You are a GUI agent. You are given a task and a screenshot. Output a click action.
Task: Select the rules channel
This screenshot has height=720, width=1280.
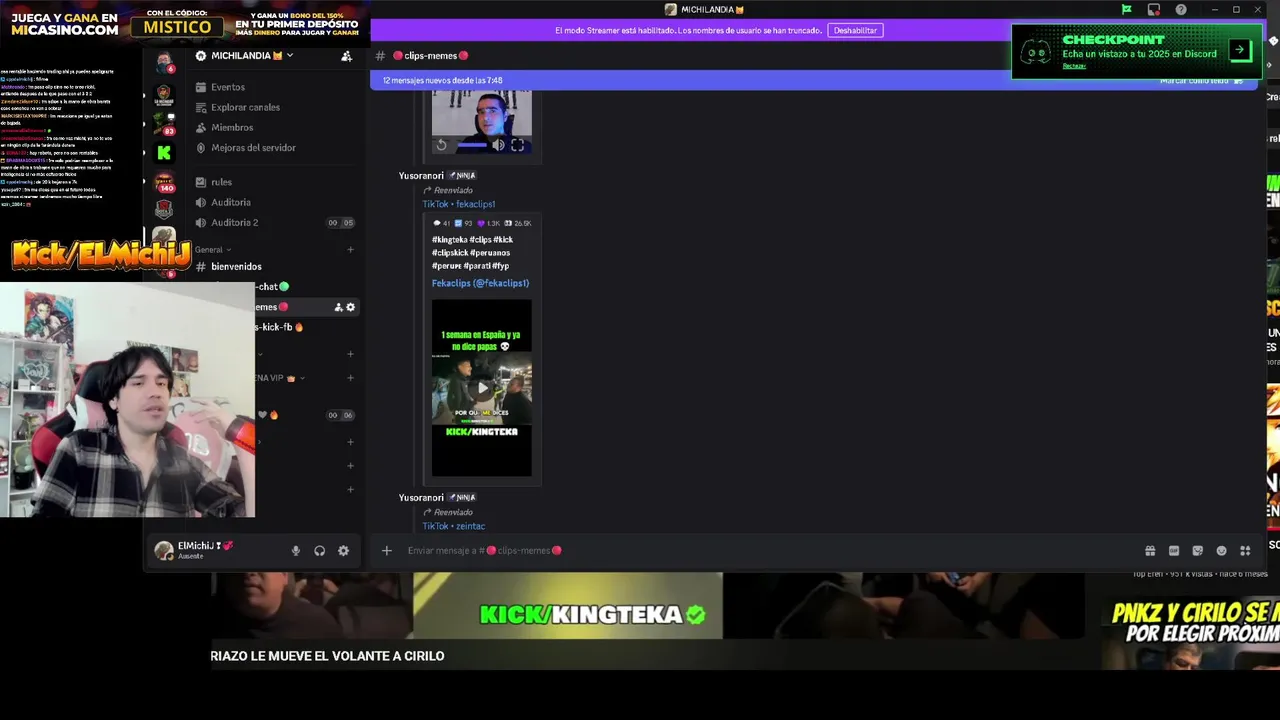pos(214,182)
